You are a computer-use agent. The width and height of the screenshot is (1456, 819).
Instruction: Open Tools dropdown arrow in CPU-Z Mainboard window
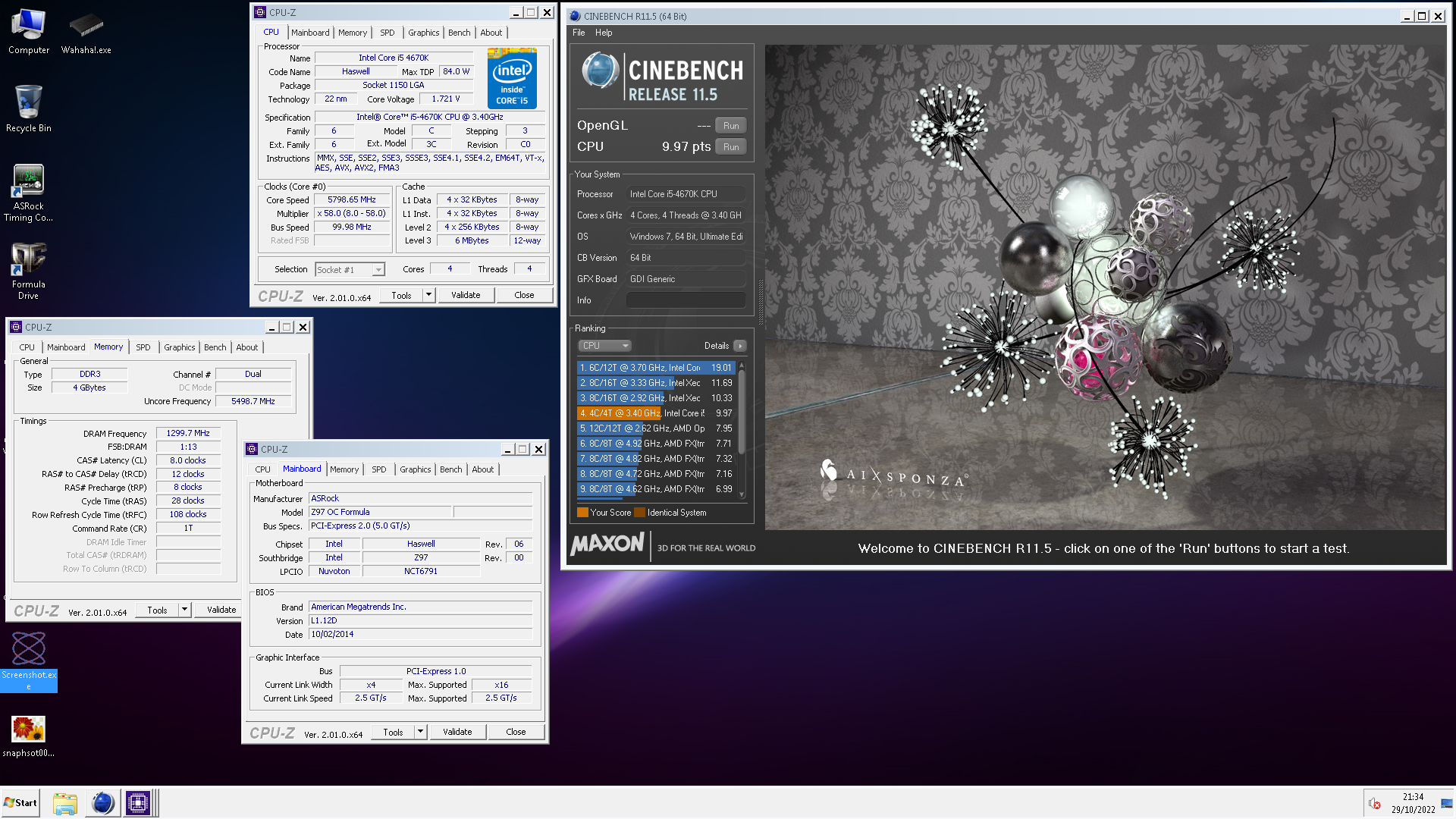(420, 732)
